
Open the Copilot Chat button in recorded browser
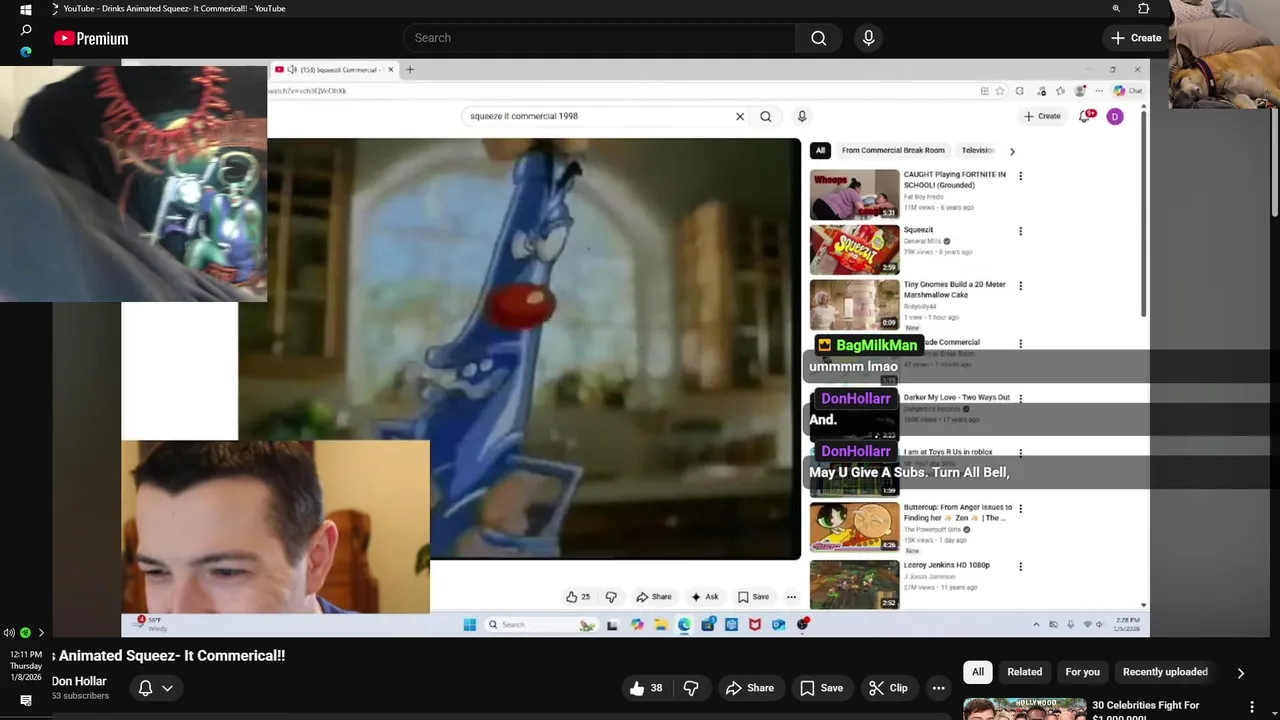(x=1128, y=91)
